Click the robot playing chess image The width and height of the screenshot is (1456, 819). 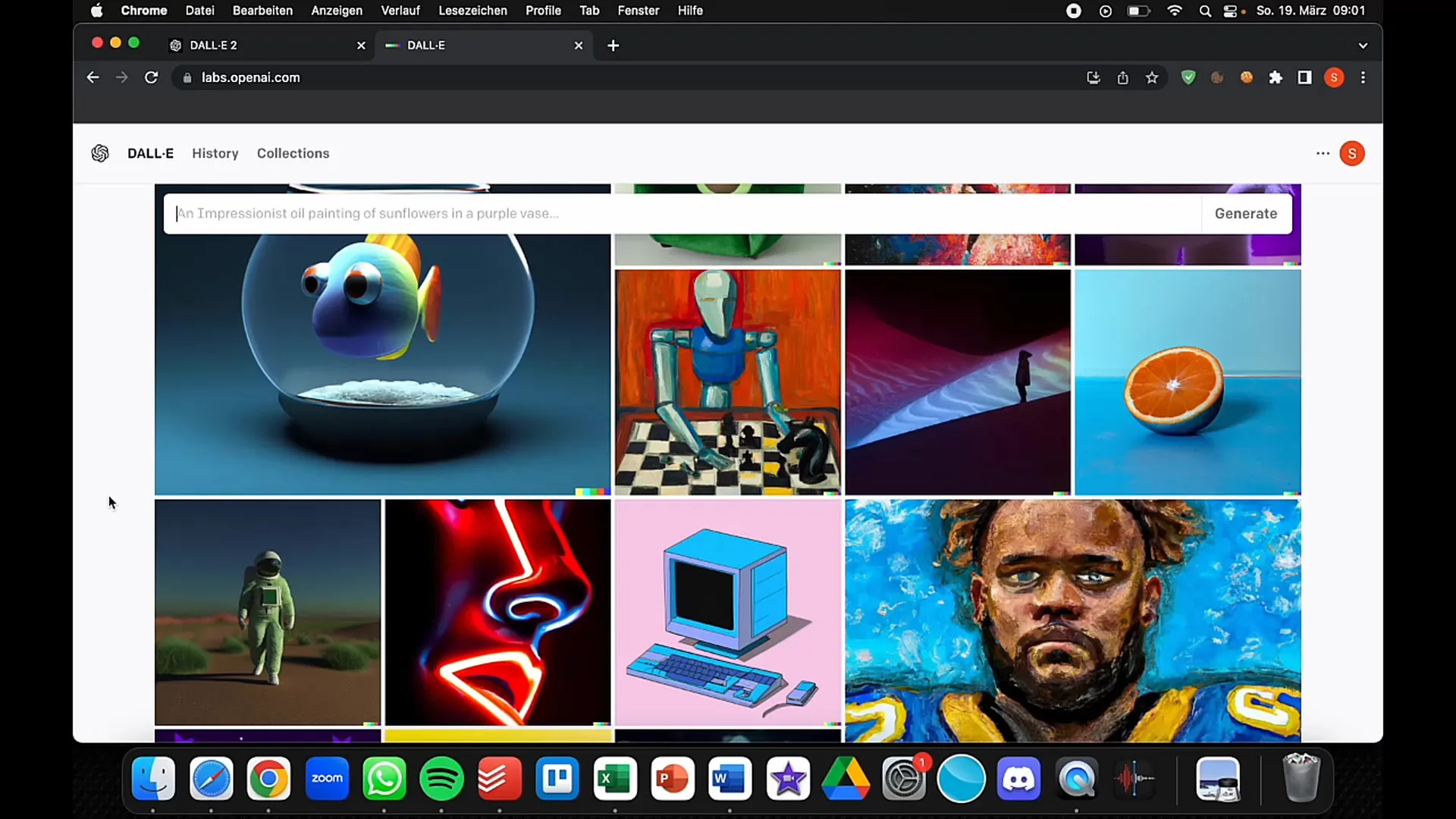pyautogui.click(x=727, y=383)
